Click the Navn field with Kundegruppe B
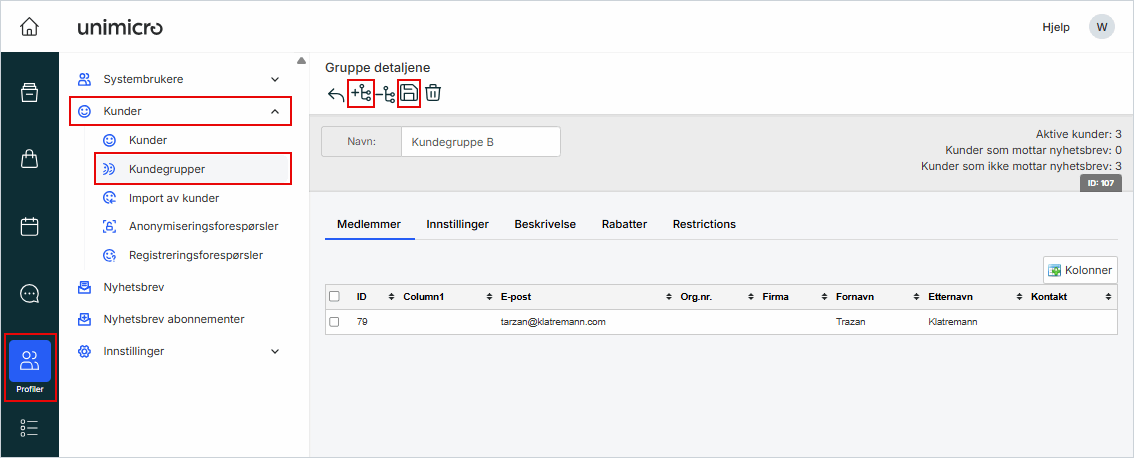This screenshot has width=1134, height=458. pyautogui.click(x=480, y=142)
